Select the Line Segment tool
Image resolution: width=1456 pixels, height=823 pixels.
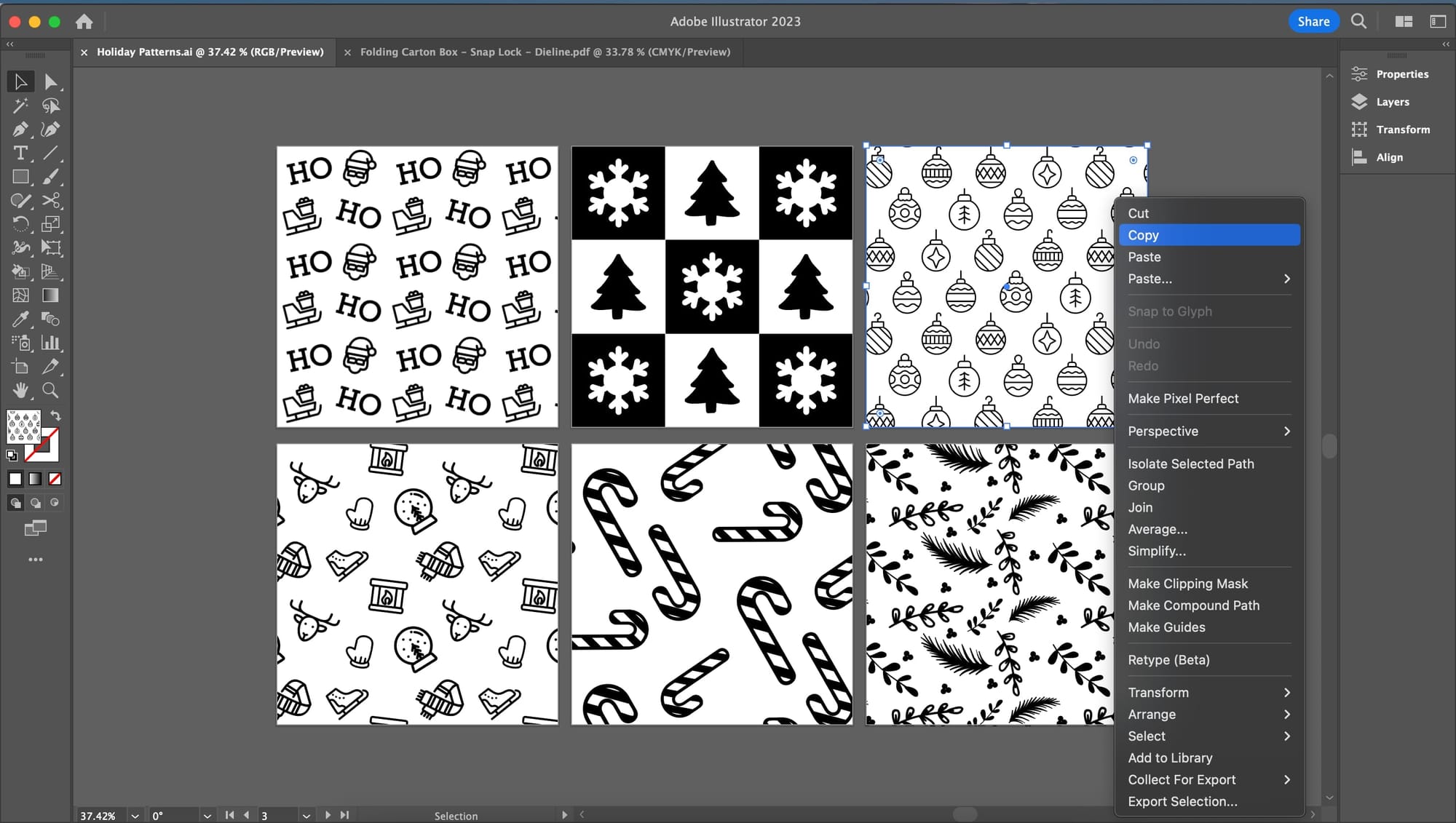pyautogui.click(x=50, y=153)
